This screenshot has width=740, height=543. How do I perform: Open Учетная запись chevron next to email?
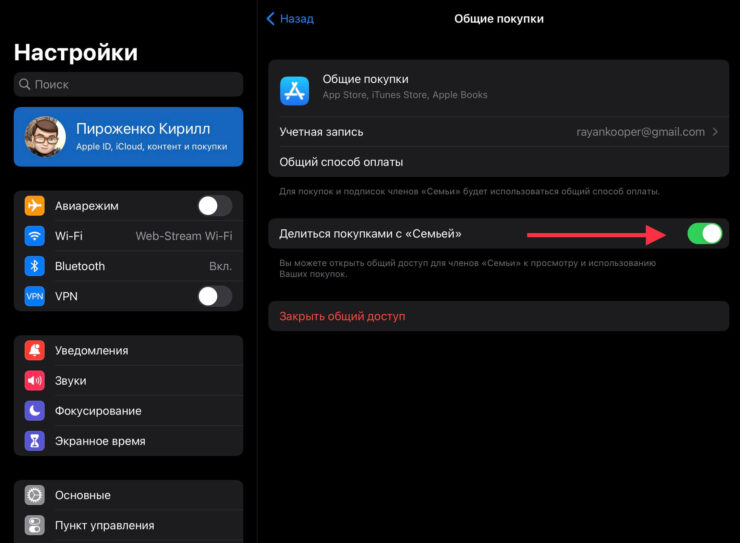(x=715, y=132)
